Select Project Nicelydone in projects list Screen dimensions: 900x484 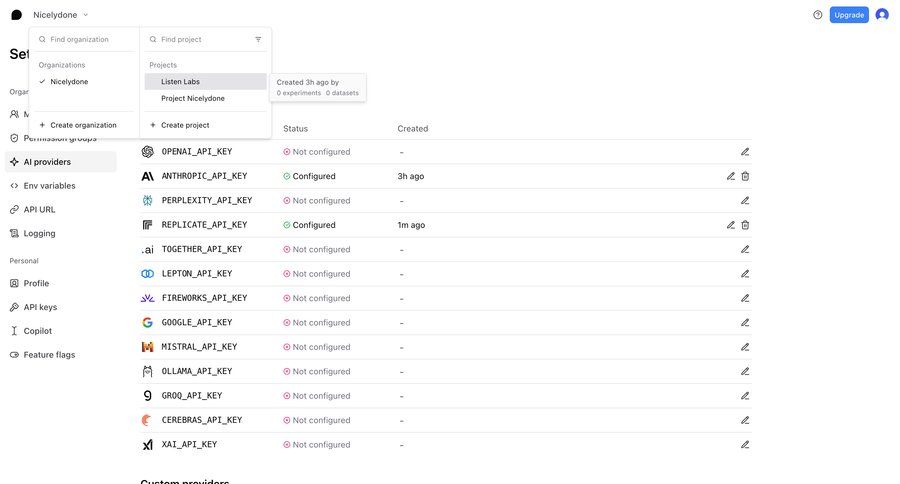tap(205, 98)
